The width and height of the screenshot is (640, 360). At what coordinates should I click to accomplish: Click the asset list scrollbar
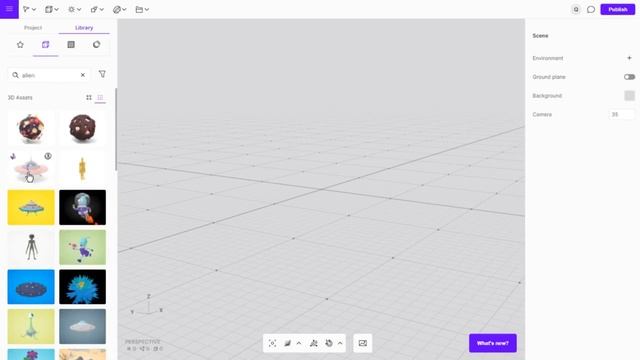[116, 129]
